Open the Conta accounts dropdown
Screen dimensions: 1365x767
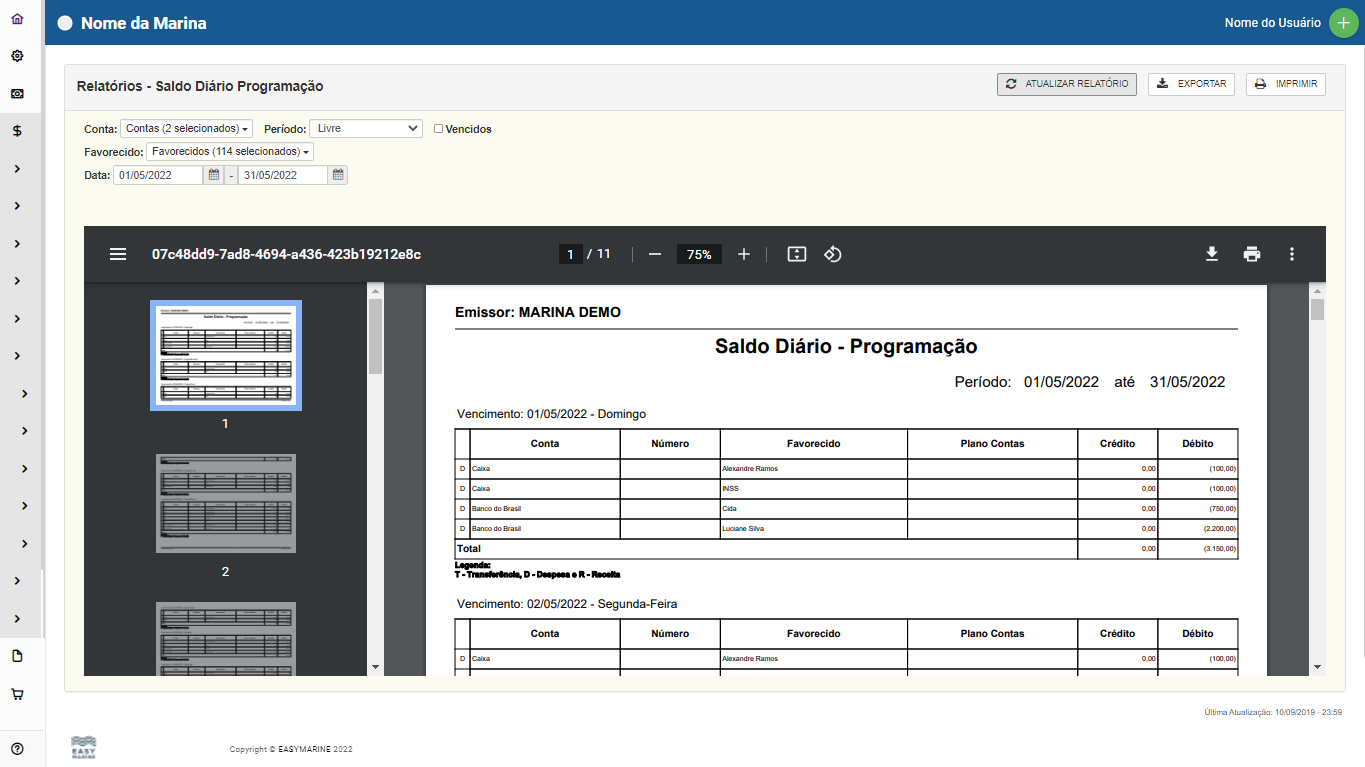(186, 129)
